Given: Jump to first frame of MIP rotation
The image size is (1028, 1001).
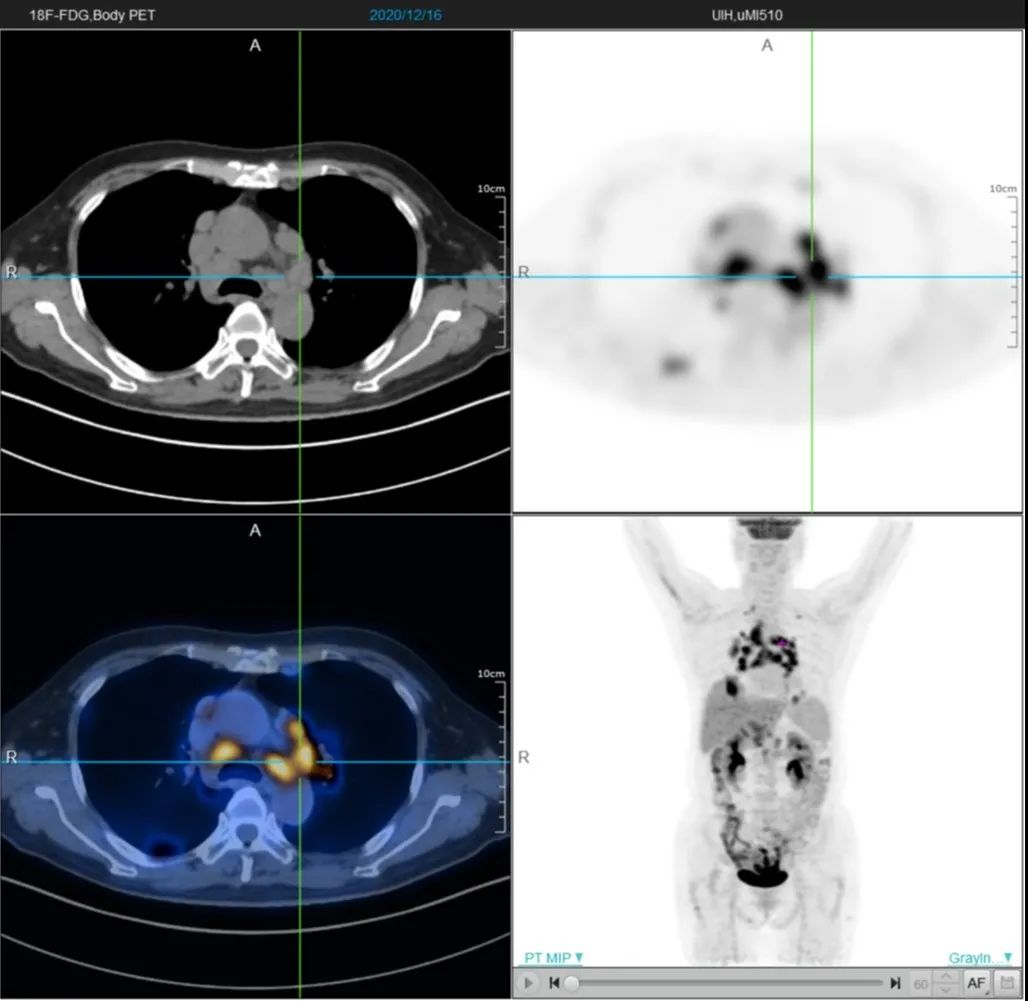Looking at the screenshot, I should pos(554,983).
